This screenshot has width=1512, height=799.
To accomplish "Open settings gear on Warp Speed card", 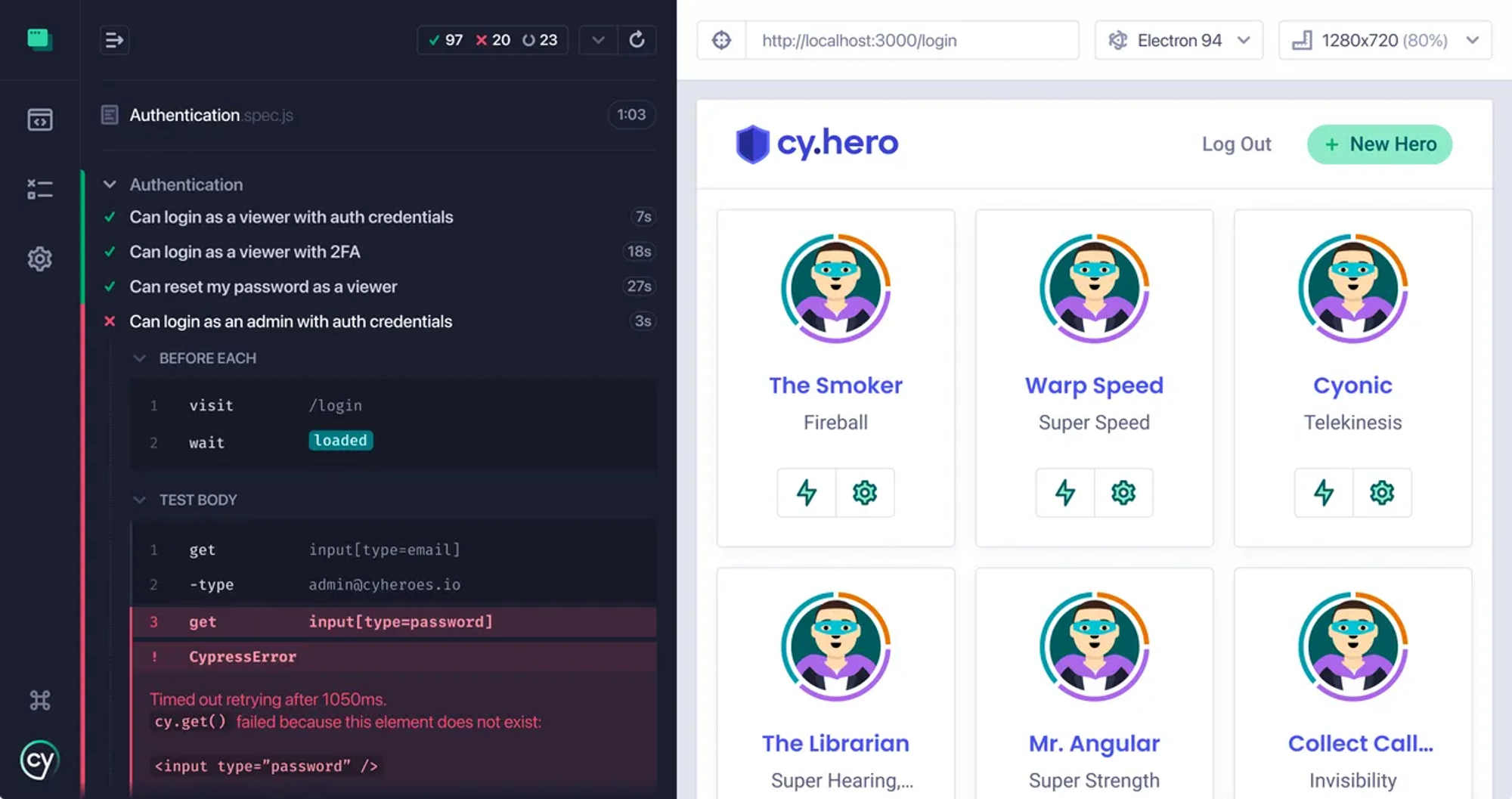I will [x=1124, y=492].
